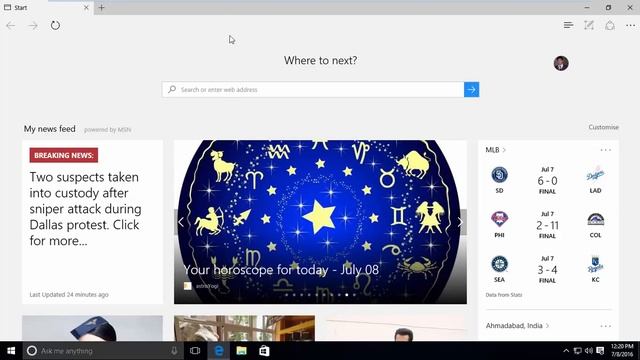Viewport: 640px width, 360px height.
Task: Click the Kansas City Royals logo
Action: [x=595, y=264]
